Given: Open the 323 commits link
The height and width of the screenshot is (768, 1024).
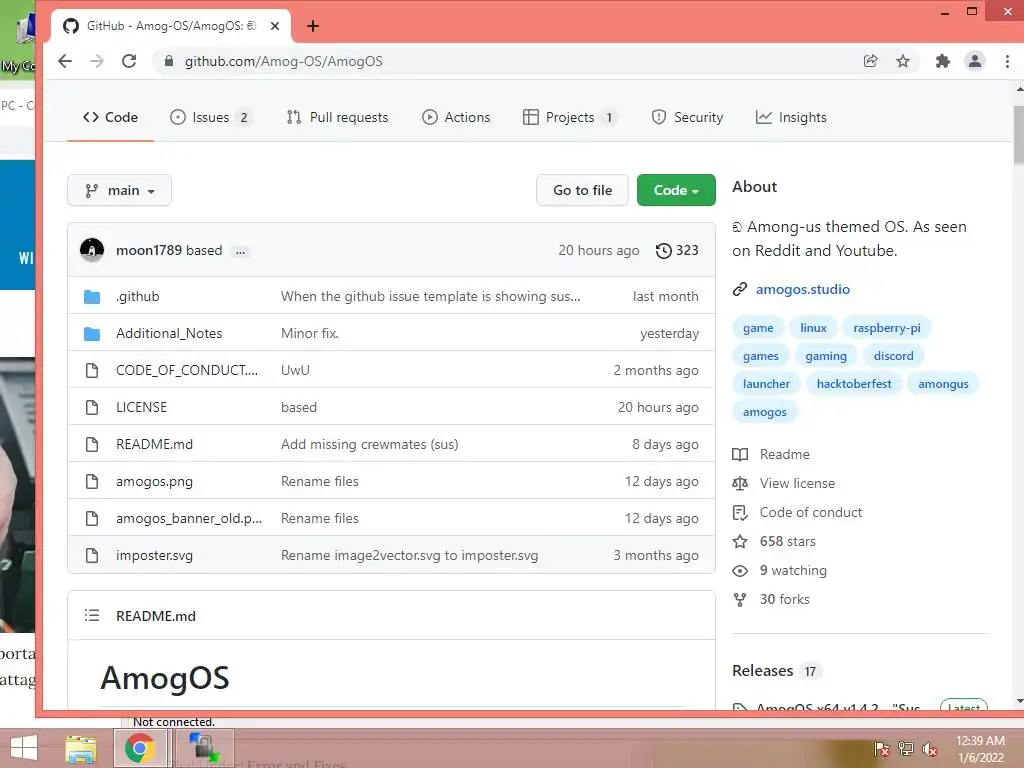Looking at the screenshot, I should [x=677, y=251].
